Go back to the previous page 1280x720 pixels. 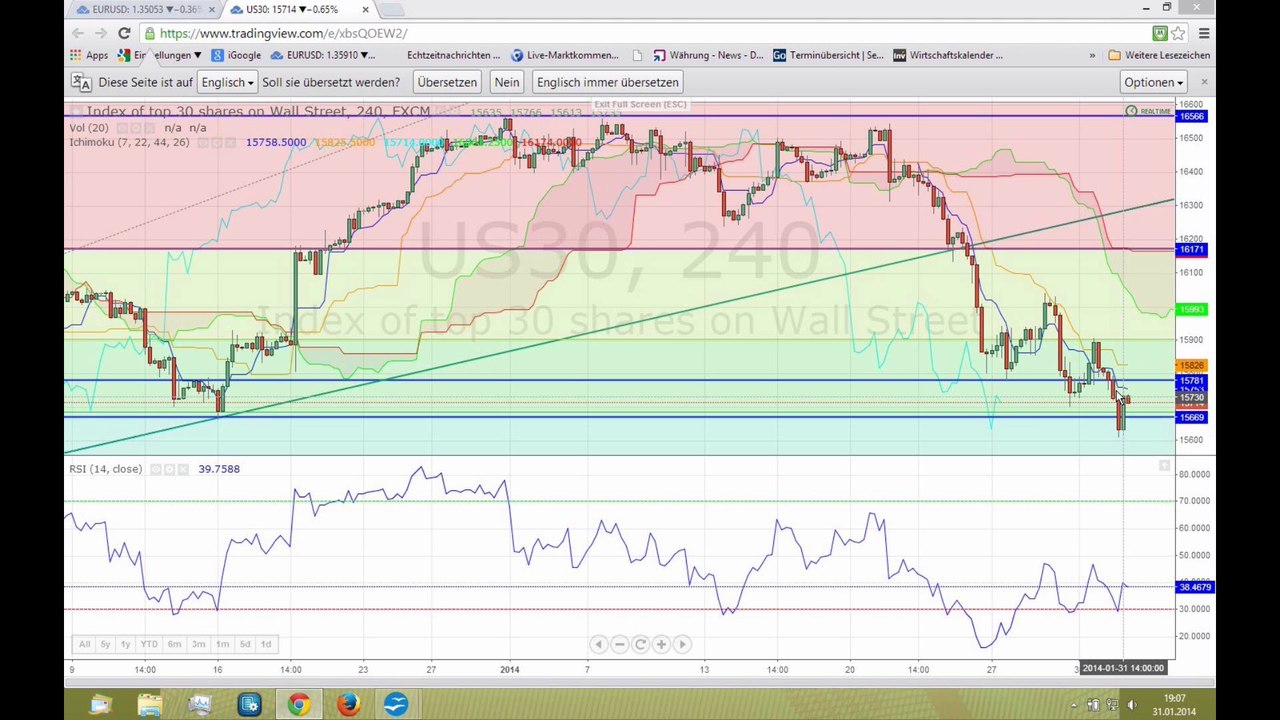(78, 33)
